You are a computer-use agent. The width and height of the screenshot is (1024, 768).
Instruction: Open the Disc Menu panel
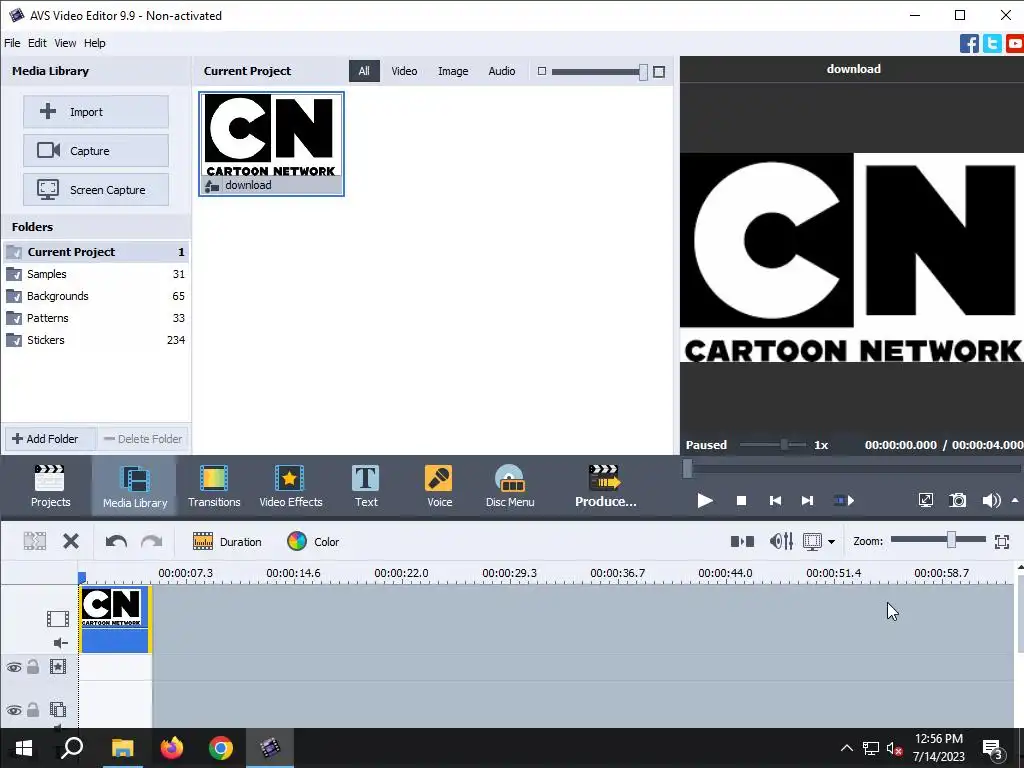(x=510, y=486)
